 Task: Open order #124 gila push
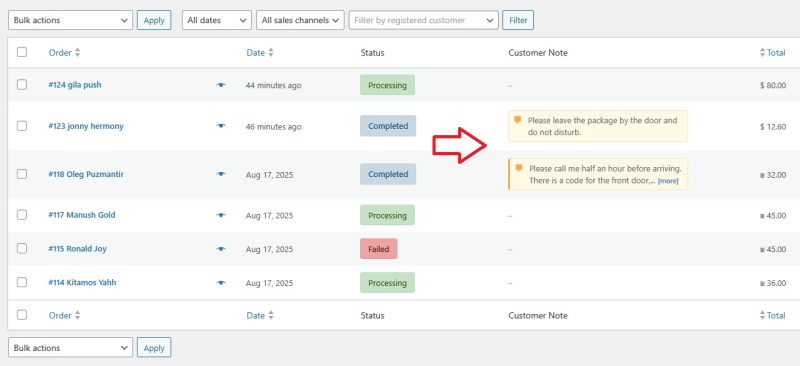pos(75,85)
